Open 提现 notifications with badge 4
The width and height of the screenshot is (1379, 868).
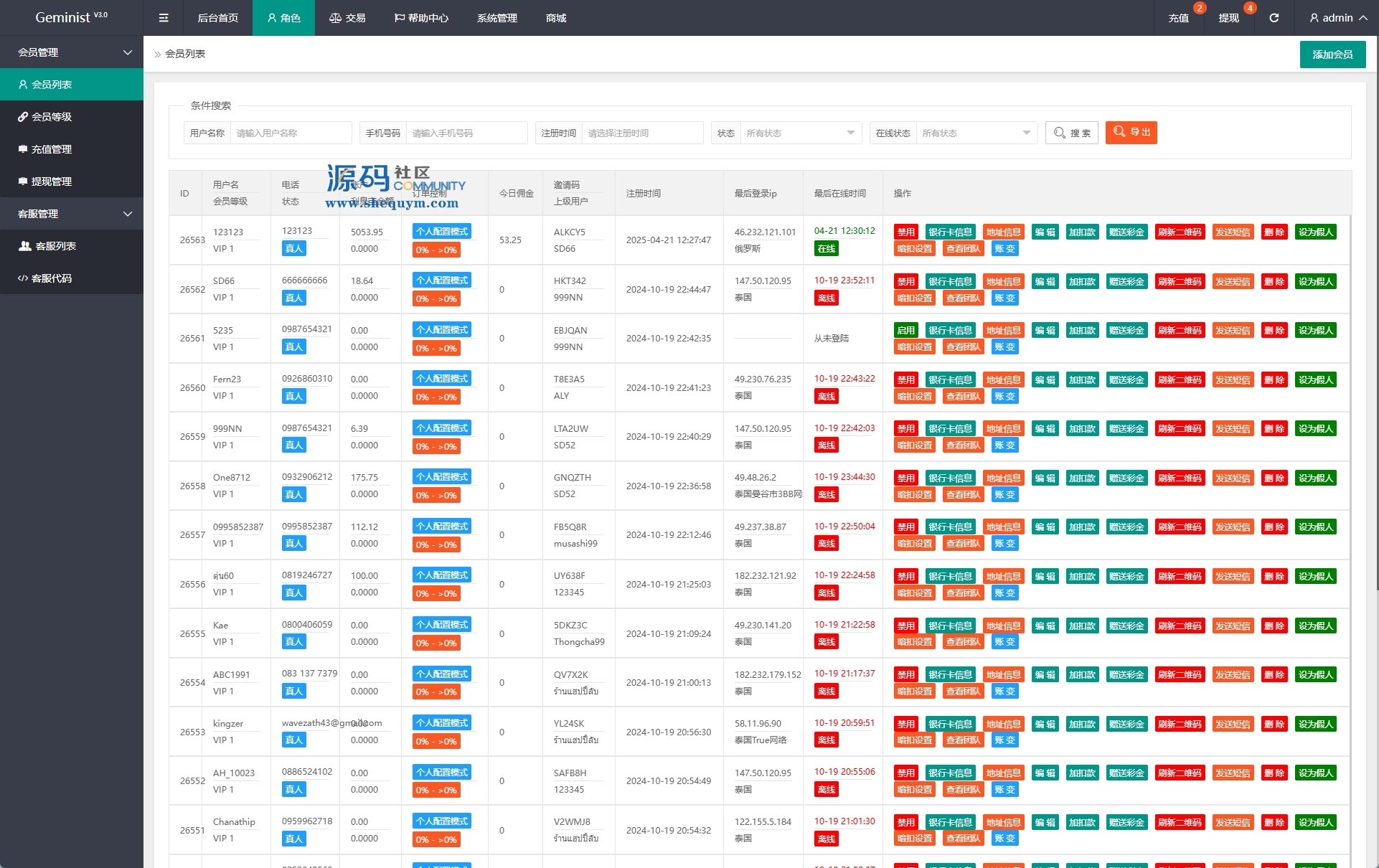click(1228, 18)
